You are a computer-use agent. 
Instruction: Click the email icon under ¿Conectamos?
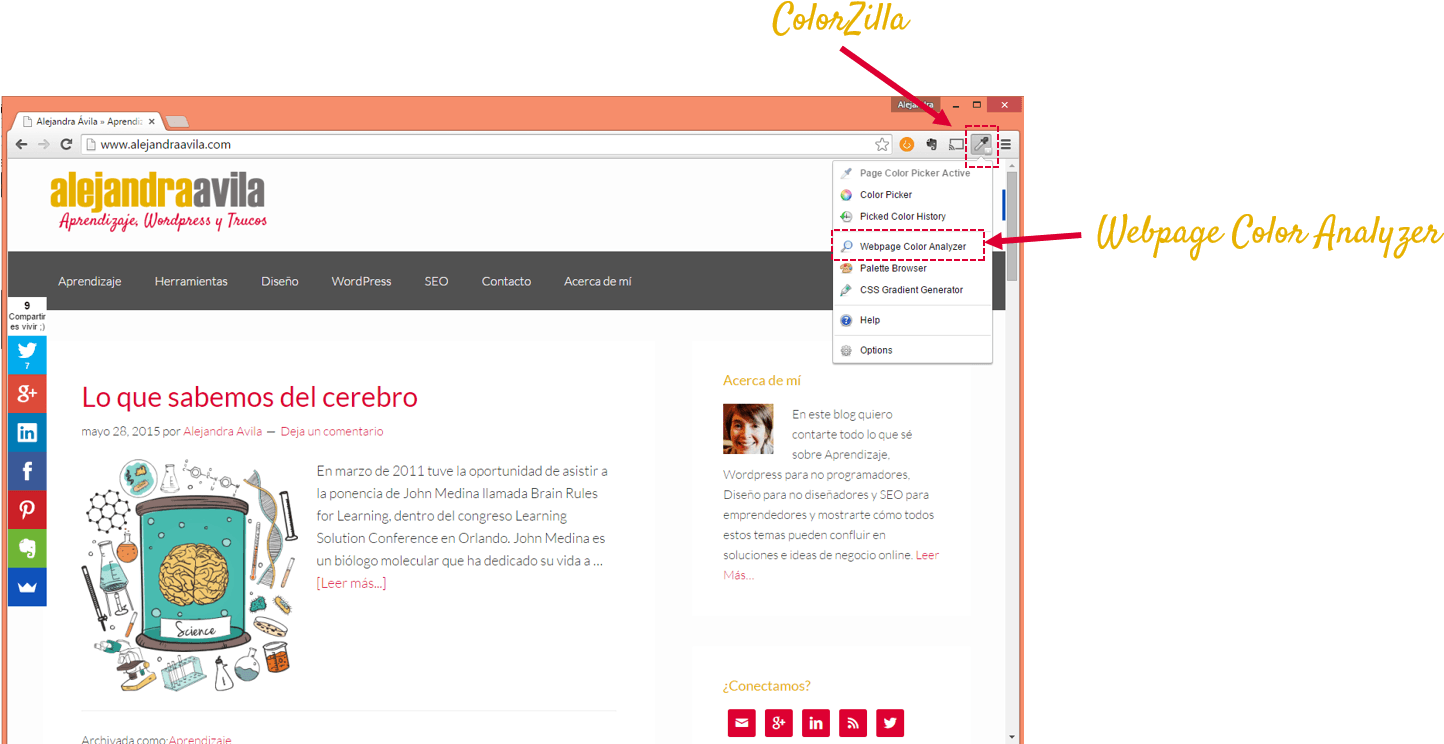click(x=741, y=723)
